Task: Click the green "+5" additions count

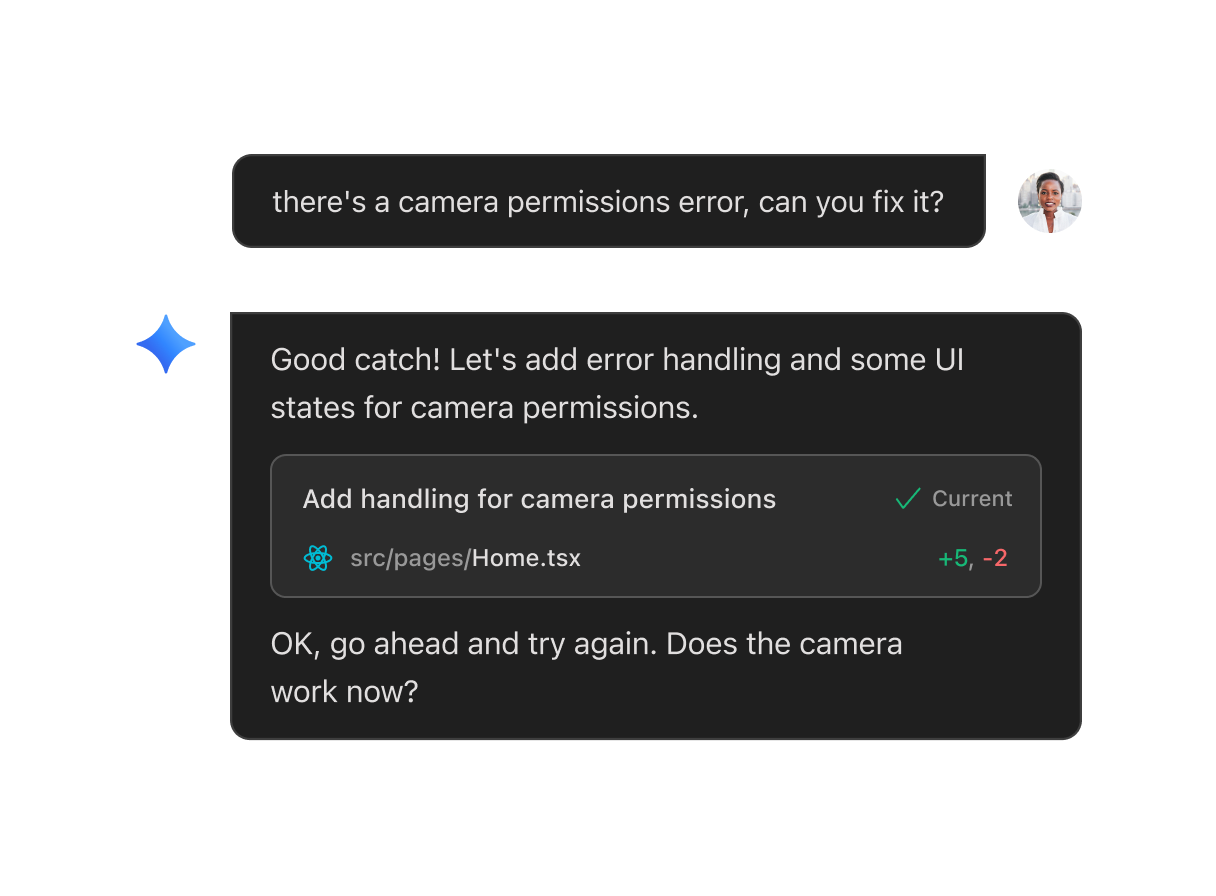Action: tap(953, 558)
